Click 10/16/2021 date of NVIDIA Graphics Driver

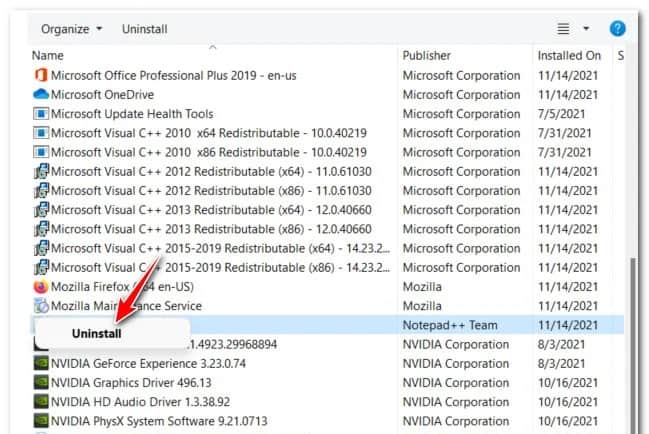point(568,383)
